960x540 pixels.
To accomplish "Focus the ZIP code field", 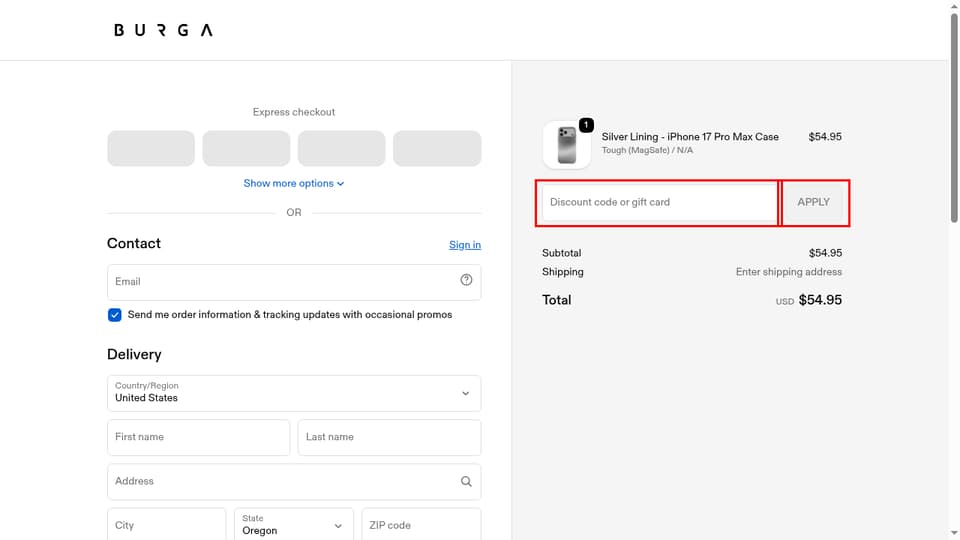I will (421, 525).
